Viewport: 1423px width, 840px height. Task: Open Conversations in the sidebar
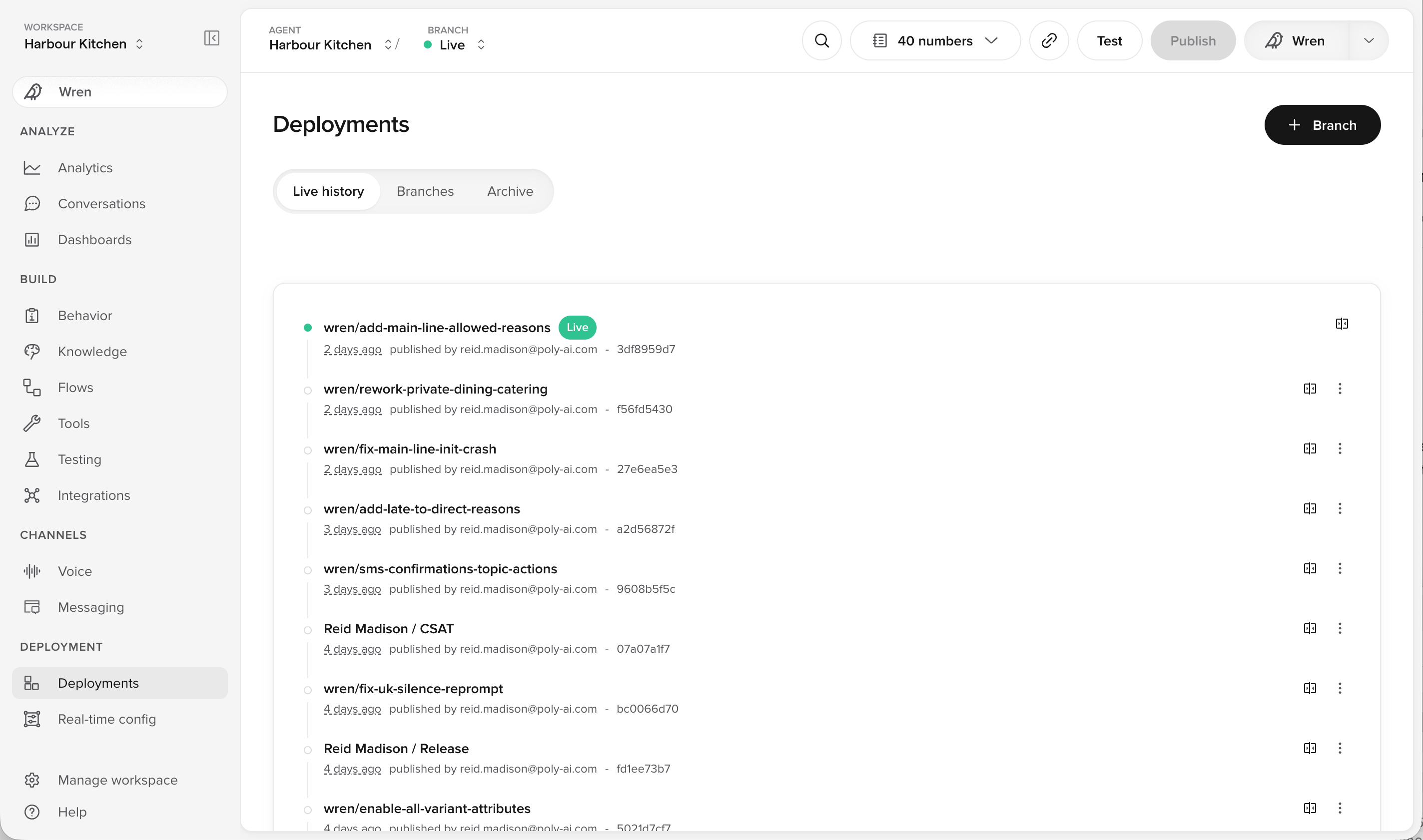(x=119, y=204)
